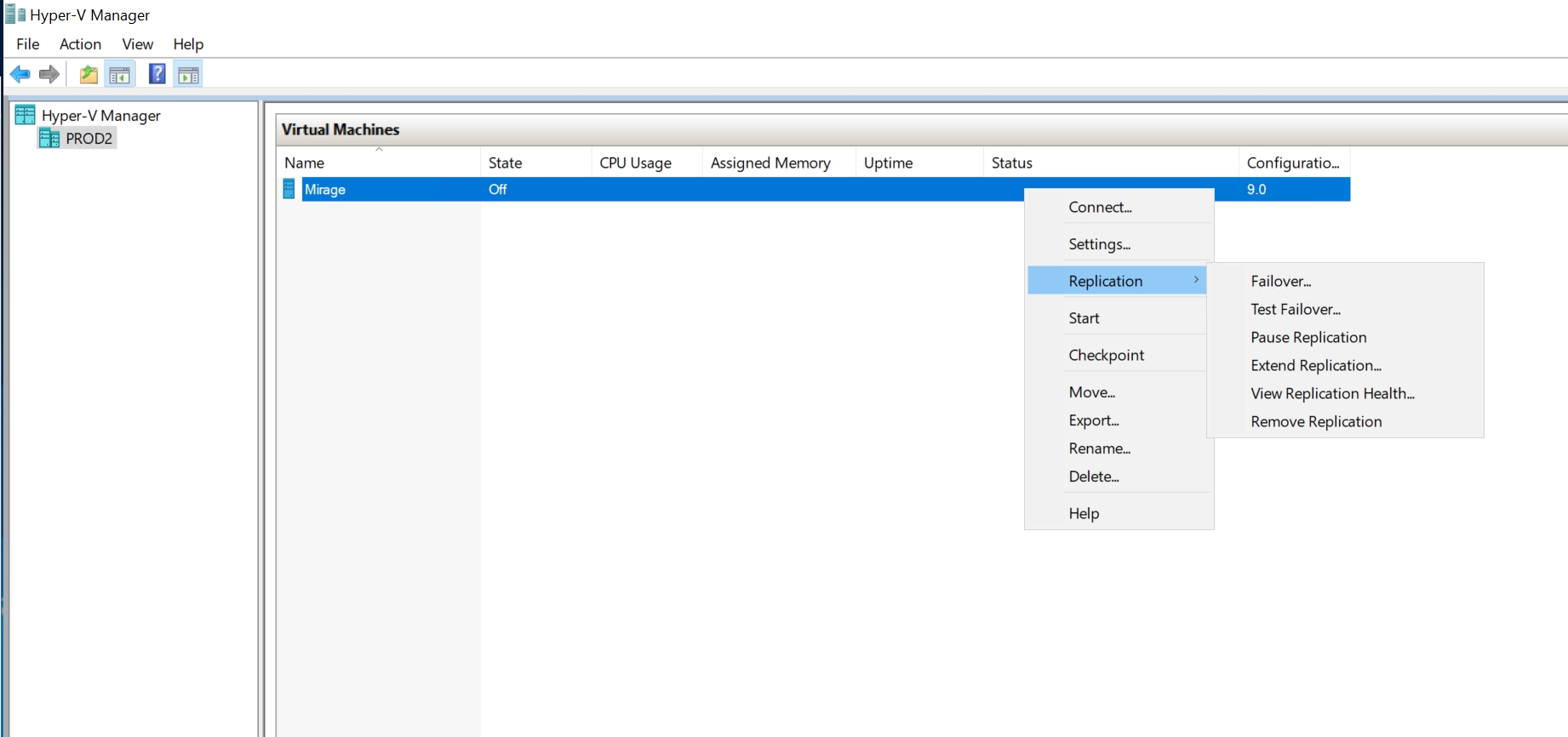The width and height of the screenshot is (1568, 737).
Task: Sort by the Name column header
Action: click(x=378, y=163)
